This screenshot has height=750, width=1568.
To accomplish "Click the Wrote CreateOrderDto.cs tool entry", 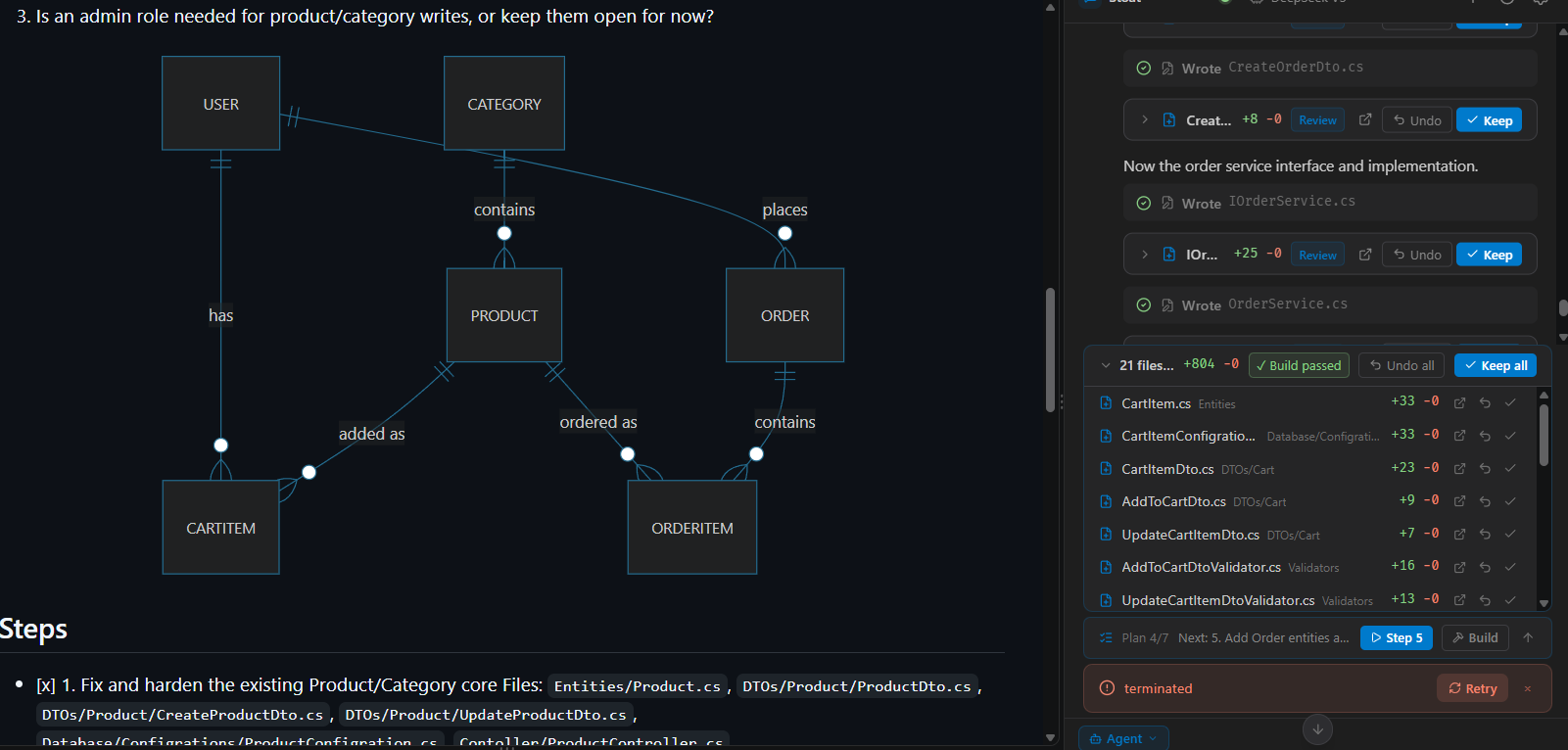I will point(1330,68).
